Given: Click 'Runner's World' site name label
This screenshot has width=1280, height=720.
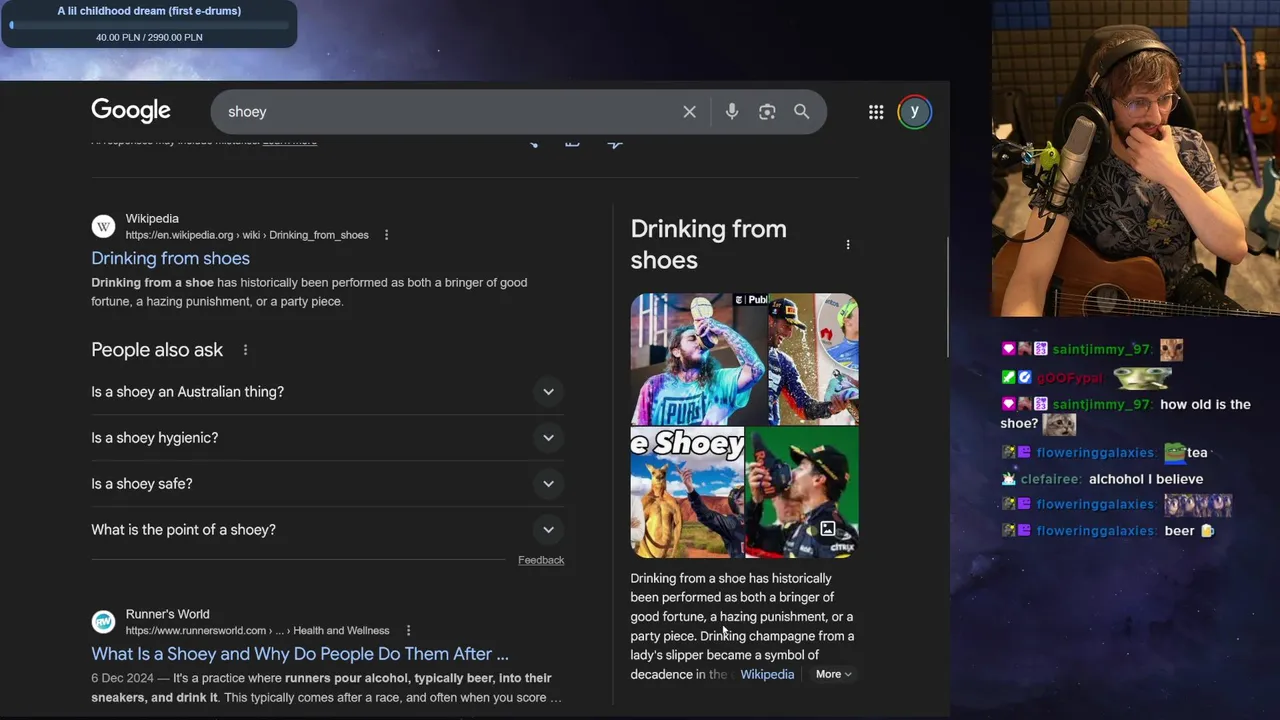Looking at the screenshot, I should click(167, 615).
